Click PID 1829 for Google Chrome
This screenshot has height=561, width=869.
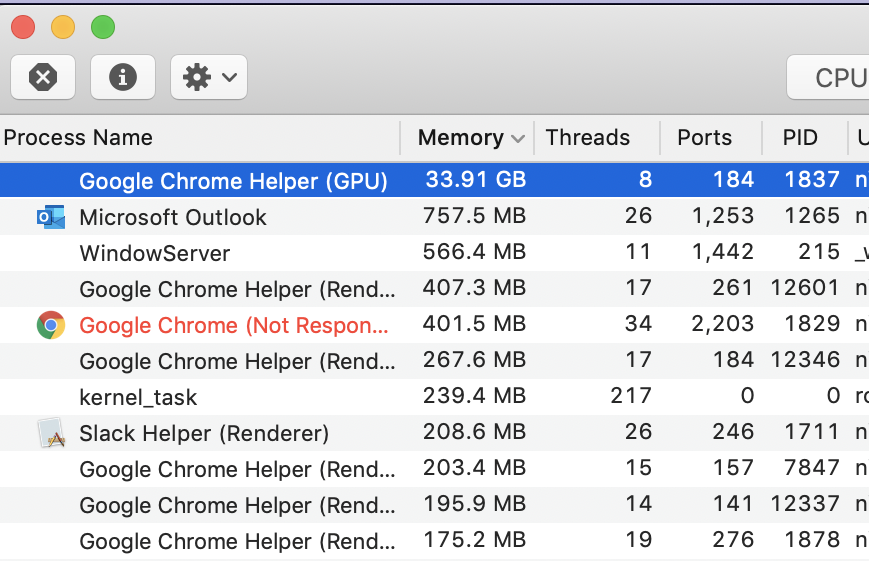pos(812,324)
